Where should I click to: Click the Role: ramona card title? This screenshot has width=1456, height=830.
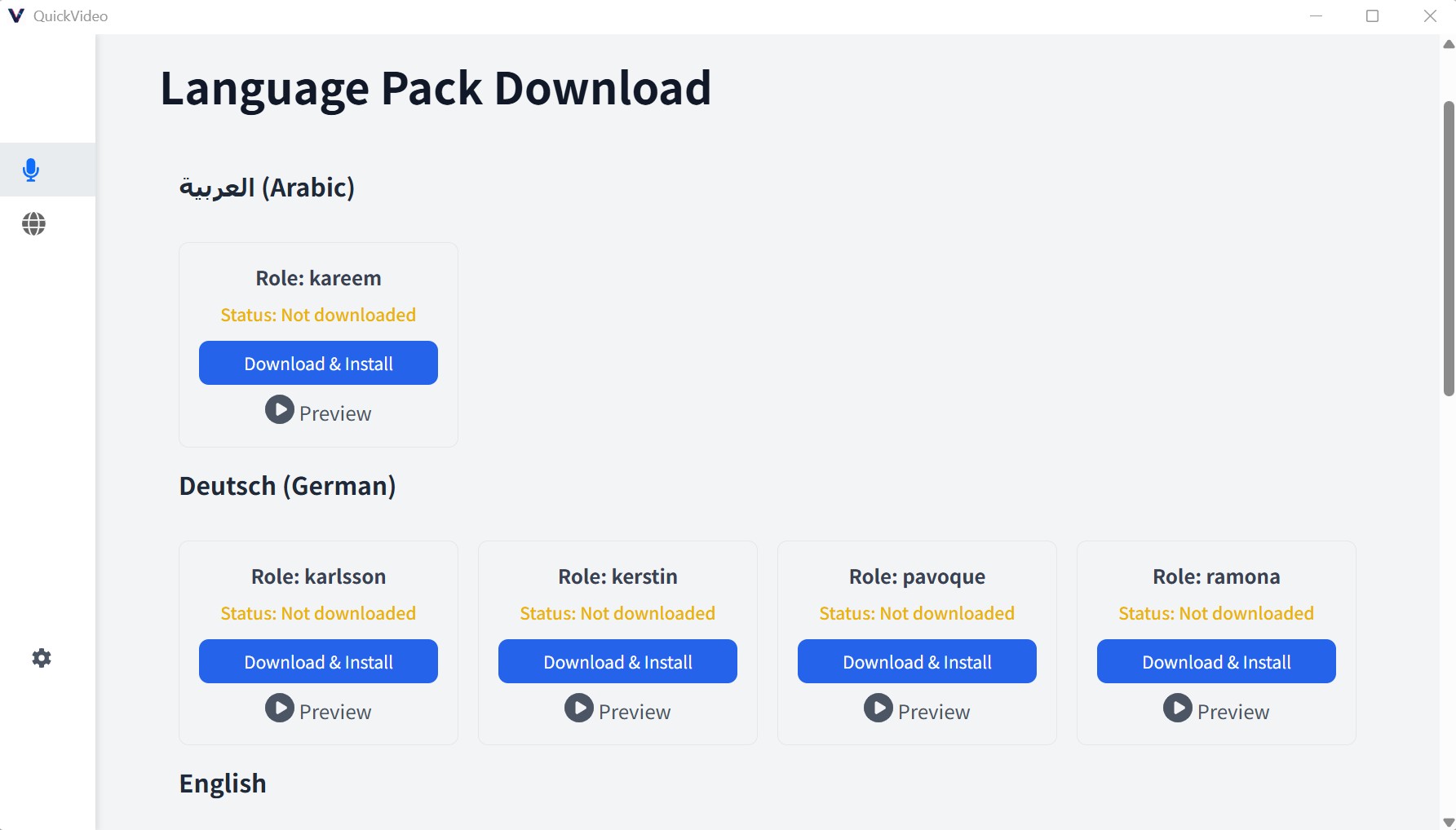click(x=1216, y=576)
